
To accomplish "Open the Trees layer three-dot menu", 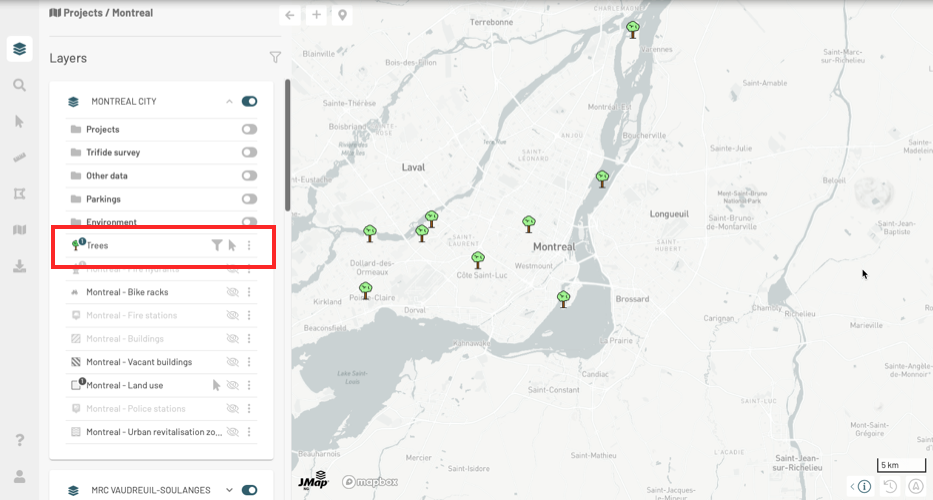I will coord(249,245).
